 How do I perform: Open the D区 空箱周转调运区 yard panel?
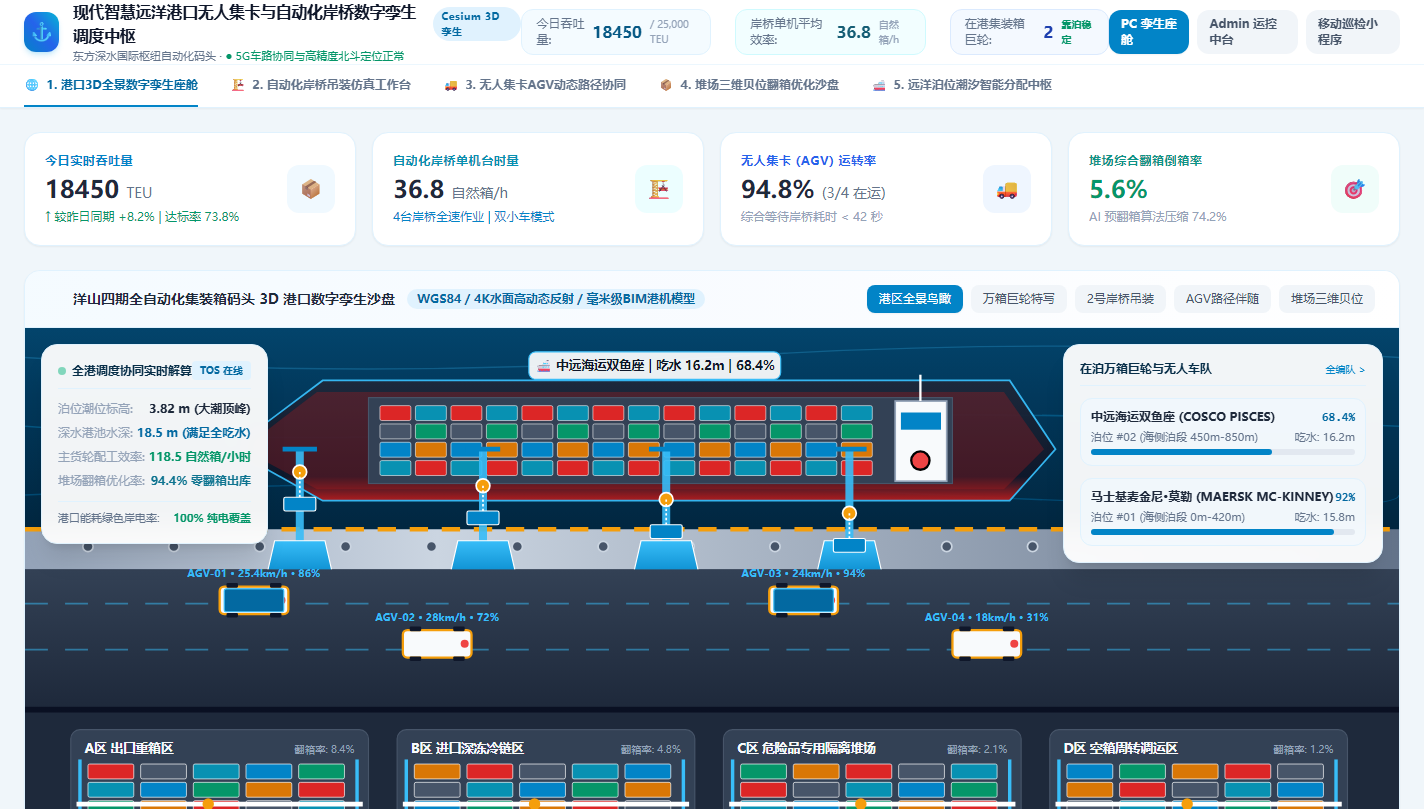[1199, 769]
